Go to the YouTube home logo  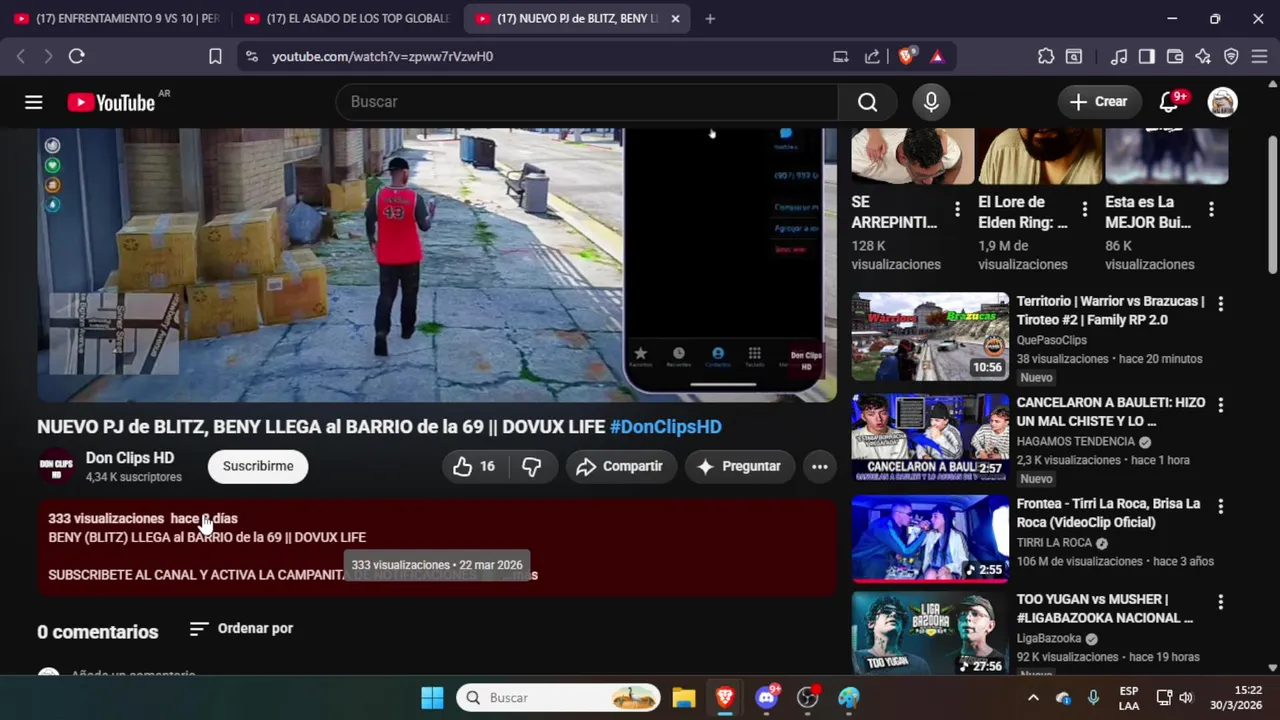[x=111, y=102]
